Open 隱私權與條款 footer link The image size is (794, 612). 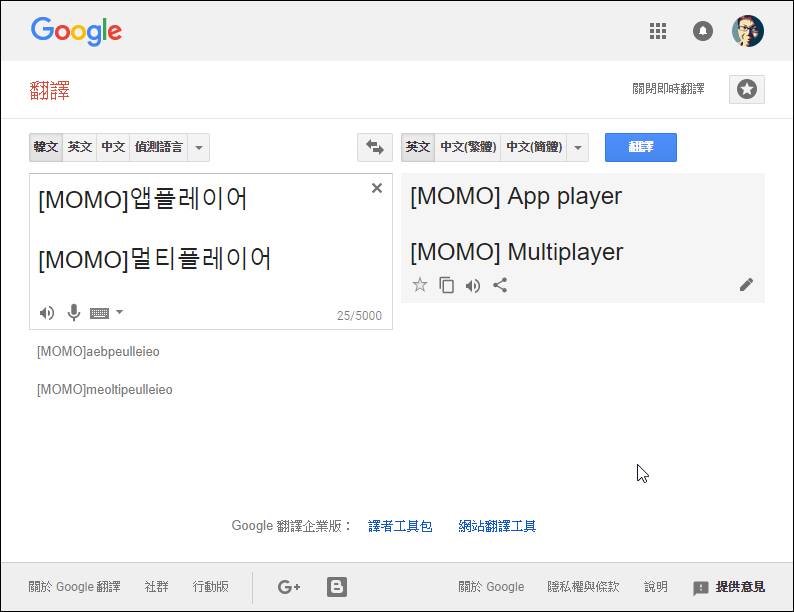(x=583, y=587)
